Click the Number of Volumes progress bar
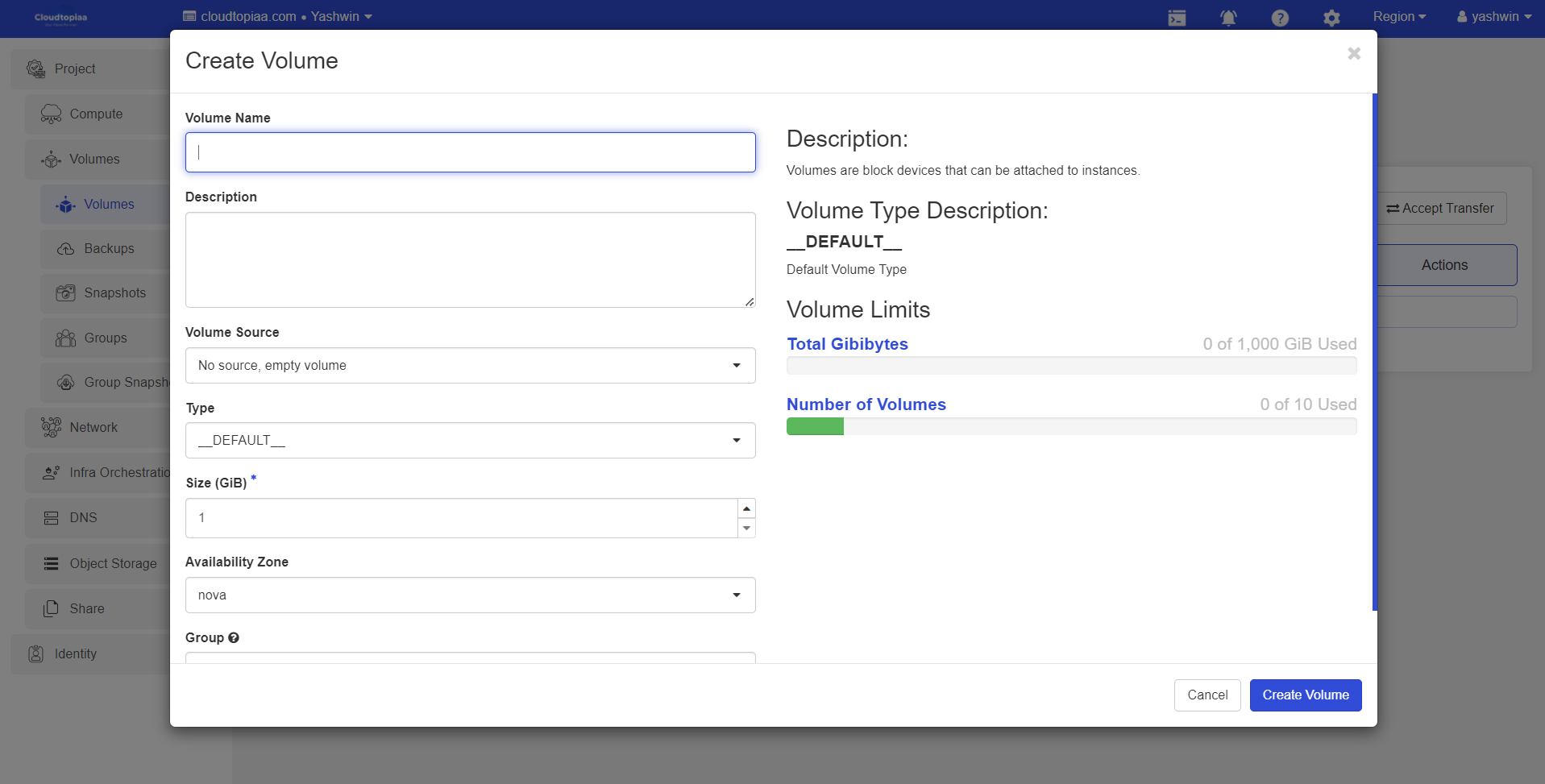This screenshot has height=784, width=1545. 1071,426
